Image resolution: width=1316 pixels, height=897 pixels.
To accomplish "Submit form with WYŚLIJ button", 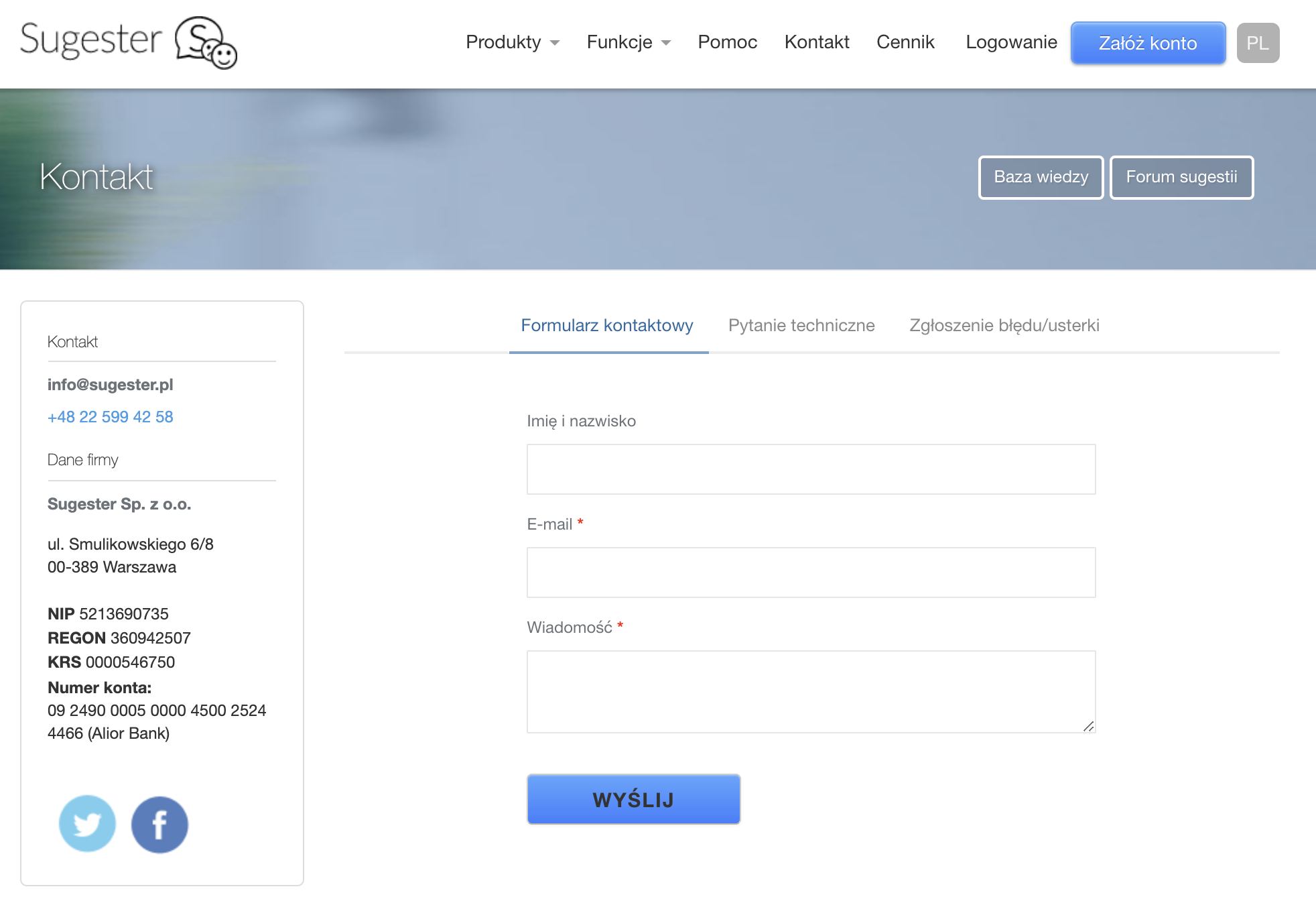I will coord(633,799).
